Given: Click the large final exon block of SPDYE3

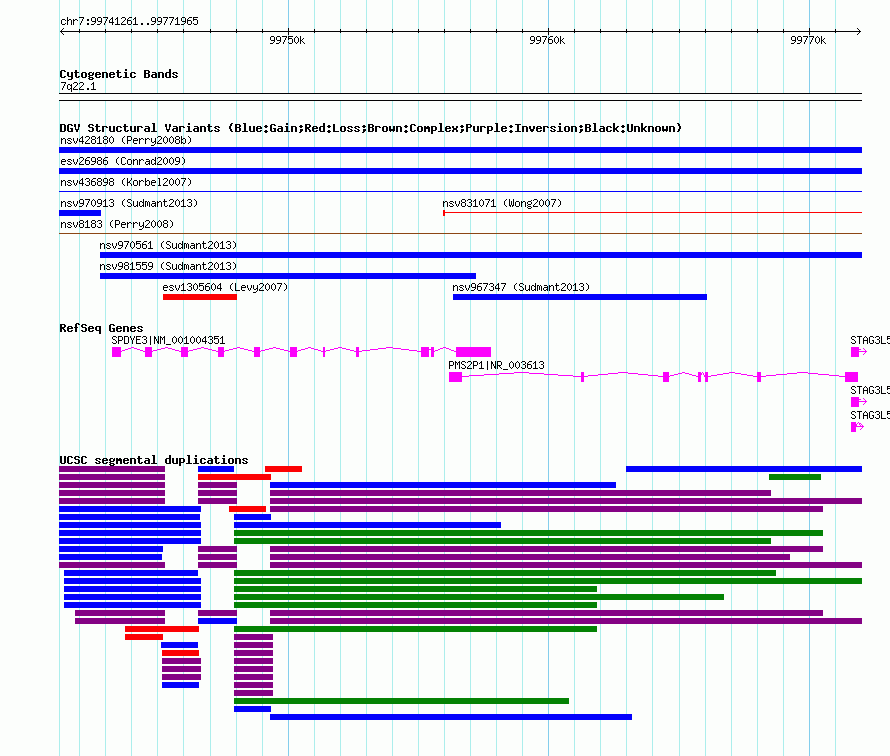Looking at the screenshot, I should pos(473,352).
